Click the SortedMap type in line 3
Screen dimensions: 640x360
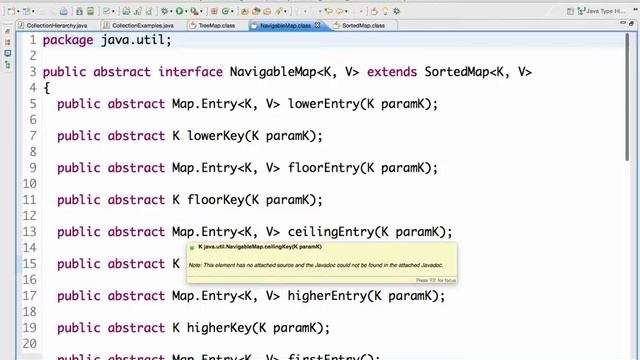[457, 72]
